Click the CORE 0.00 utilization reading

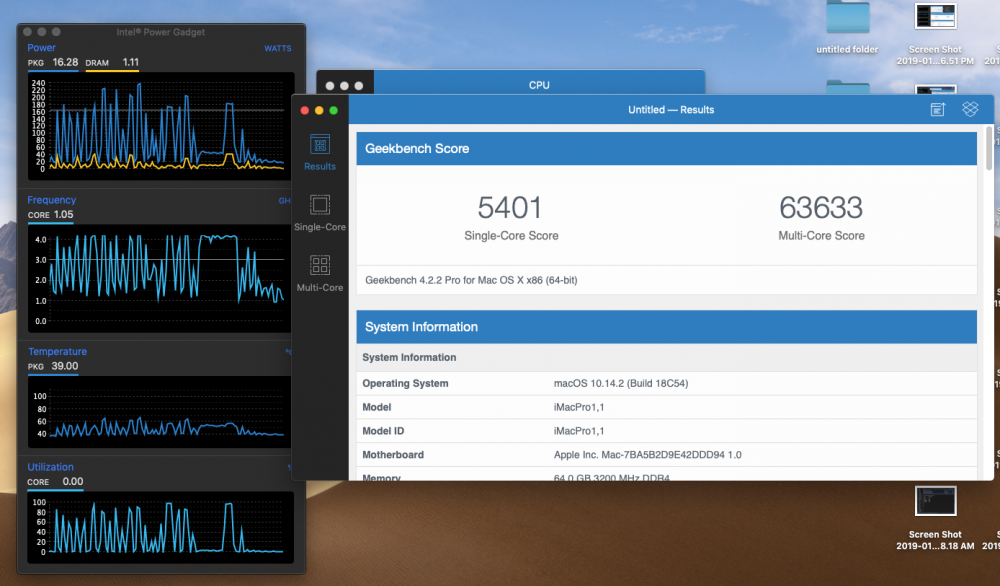pos(55,482)
